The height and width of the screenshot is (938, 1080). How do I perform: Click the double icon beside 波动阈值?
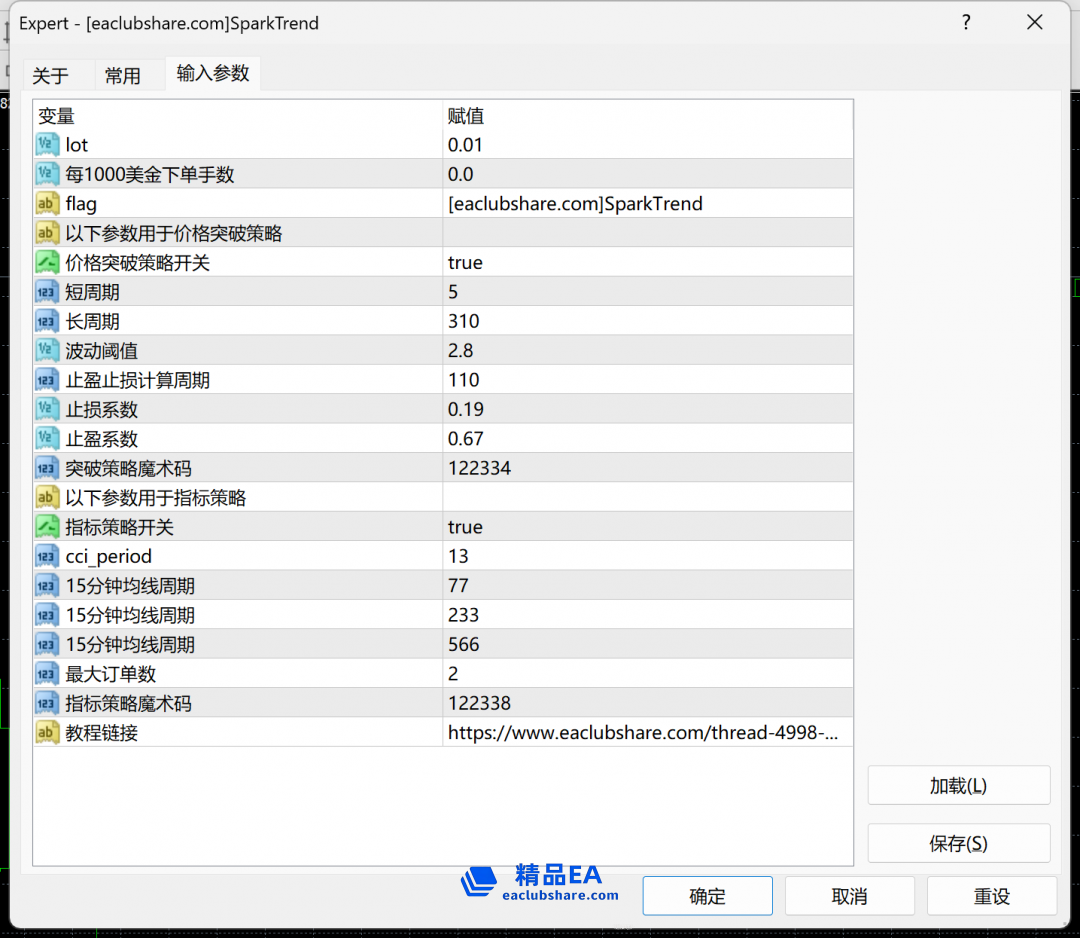click(x=47, y=351)
